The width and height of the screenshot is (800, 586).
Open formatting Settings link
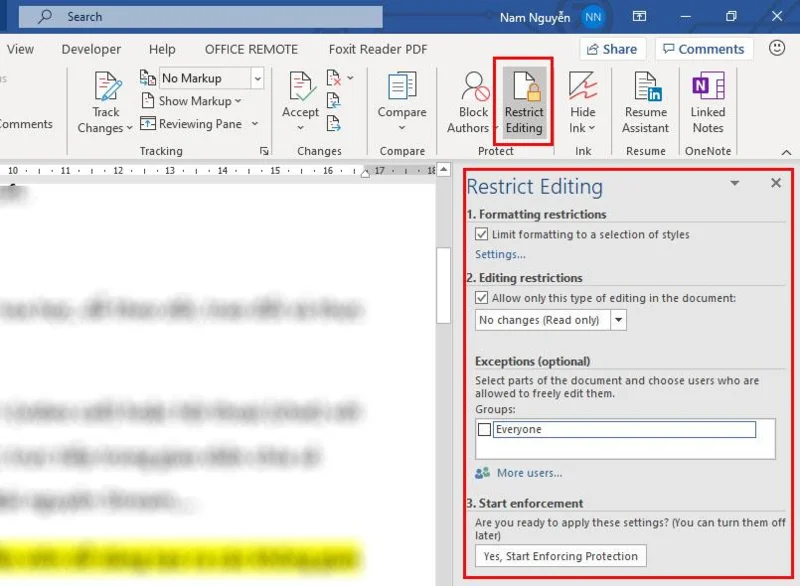(500, 254)
